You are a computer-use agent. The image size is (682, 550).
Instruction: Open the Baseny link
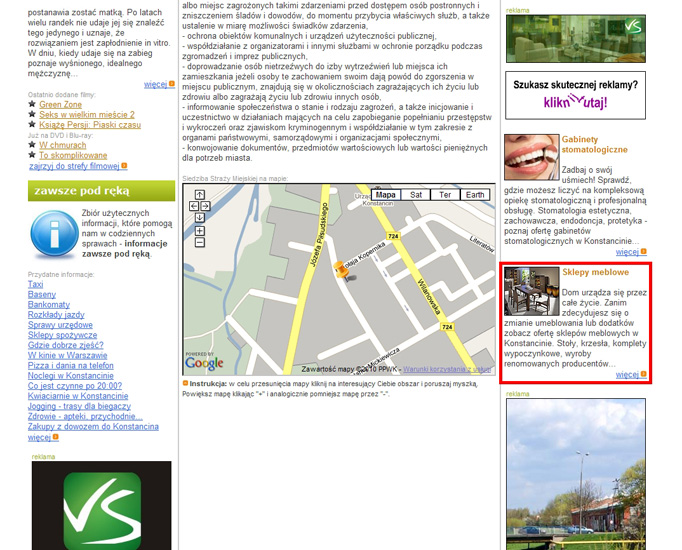coord(42,294)
